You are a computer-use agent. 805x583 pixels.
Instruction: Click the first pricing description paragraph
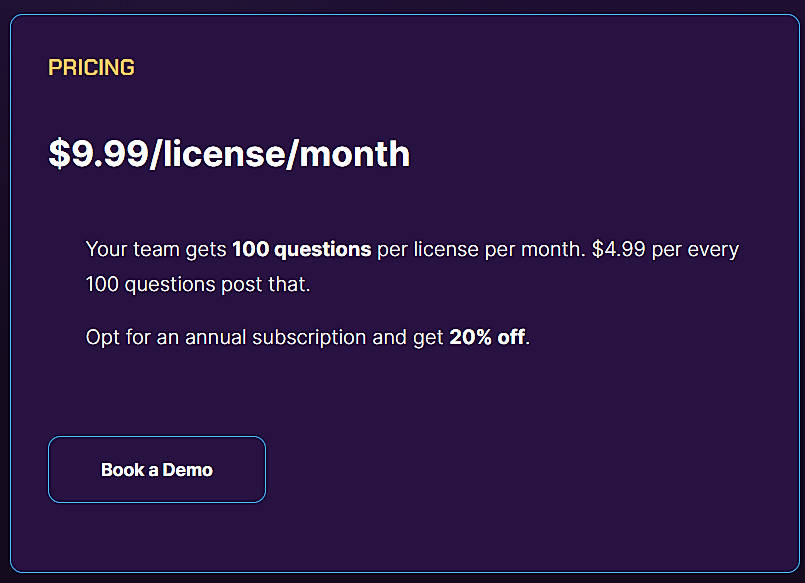pos(412,266)
